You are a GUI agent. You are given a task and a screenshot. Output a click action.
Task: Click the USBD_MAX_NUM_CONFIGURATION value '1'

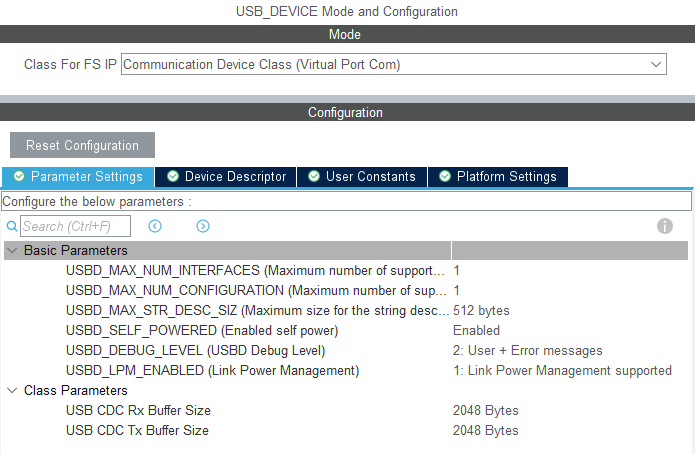point(457,290)
